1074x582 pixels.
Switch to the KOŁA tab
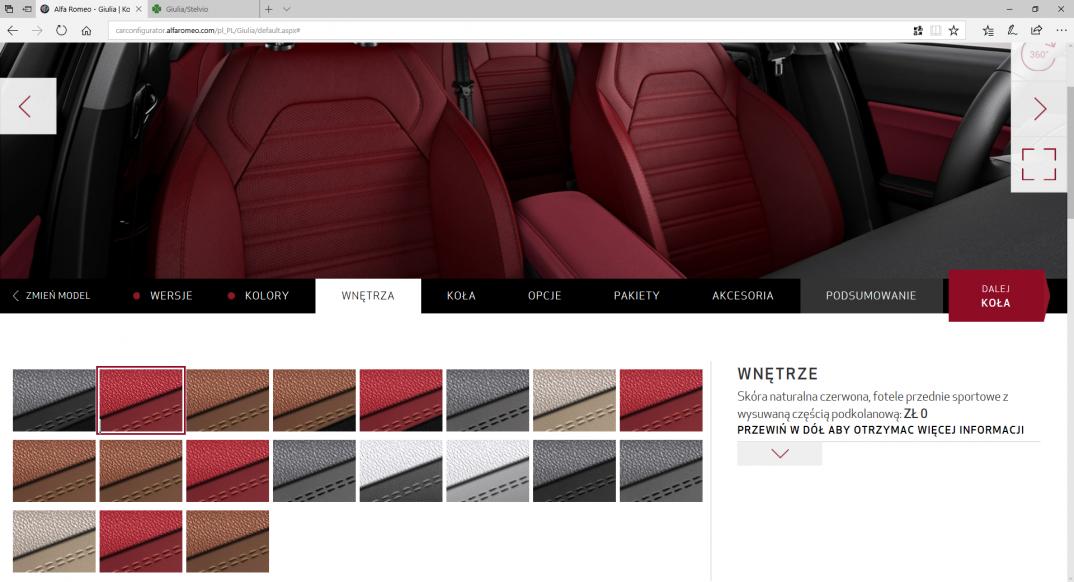(461, 296)
